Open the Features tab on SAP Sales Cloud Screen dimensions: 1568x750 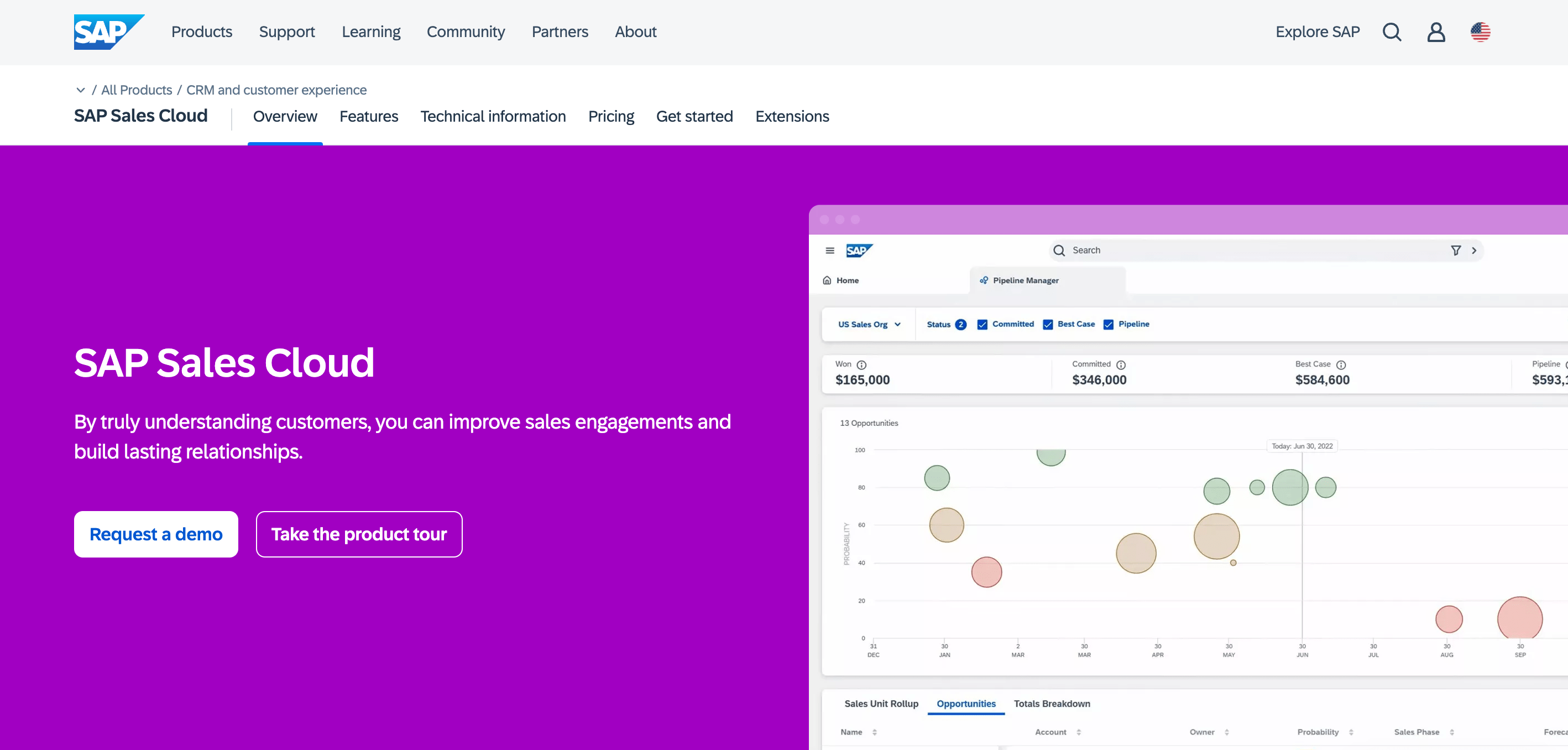[x=369, y=117]
